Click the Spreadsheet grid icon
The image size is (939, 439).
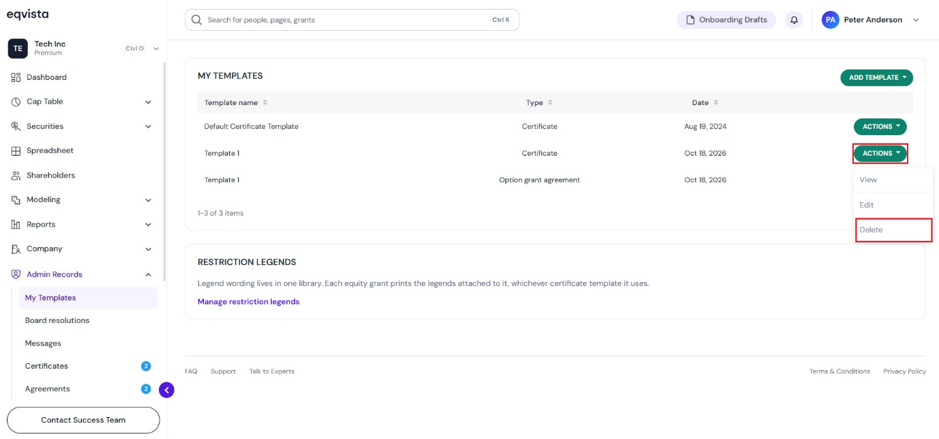pyautogui.click(x=16, y=151)
